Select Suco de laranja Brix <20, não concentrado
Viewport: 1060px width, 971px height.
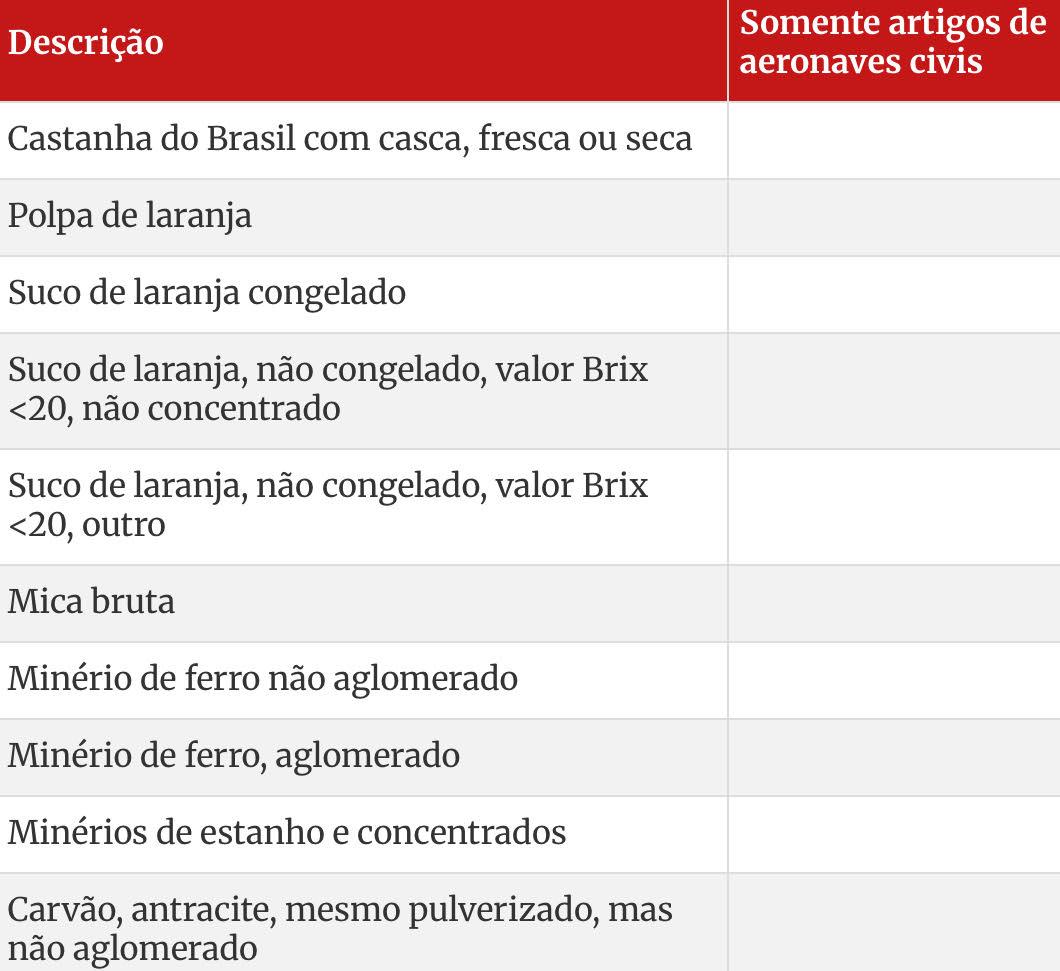point(328,389)
